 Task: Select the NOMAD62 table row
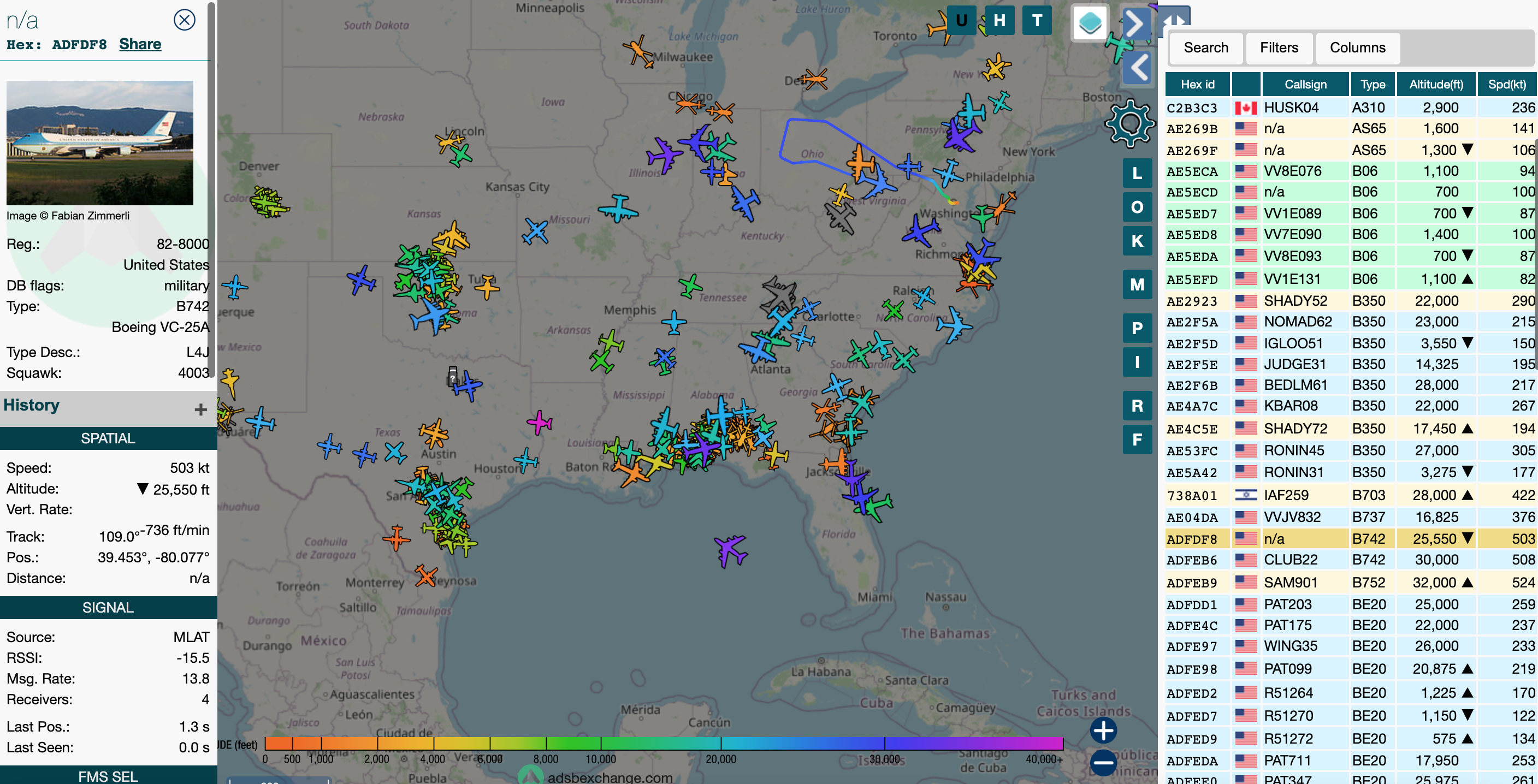[1351, 322]
